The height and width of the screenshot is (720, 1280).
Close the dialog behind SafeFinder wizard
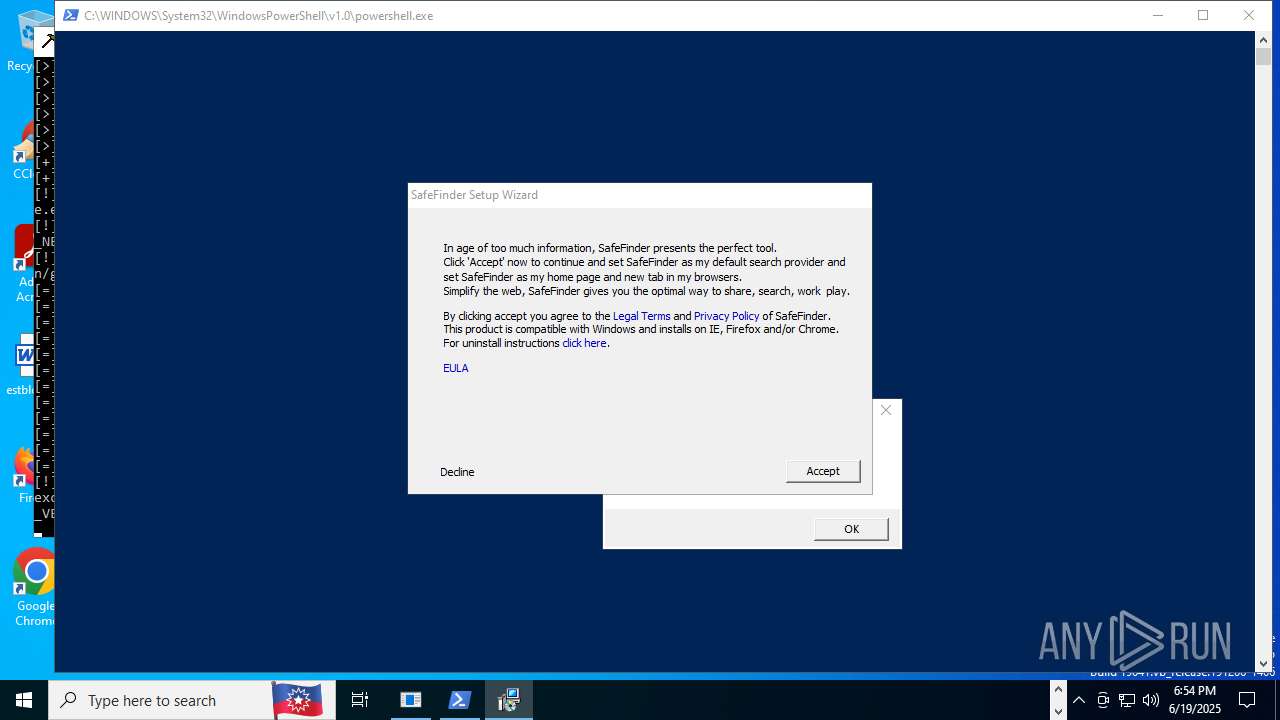886,410
